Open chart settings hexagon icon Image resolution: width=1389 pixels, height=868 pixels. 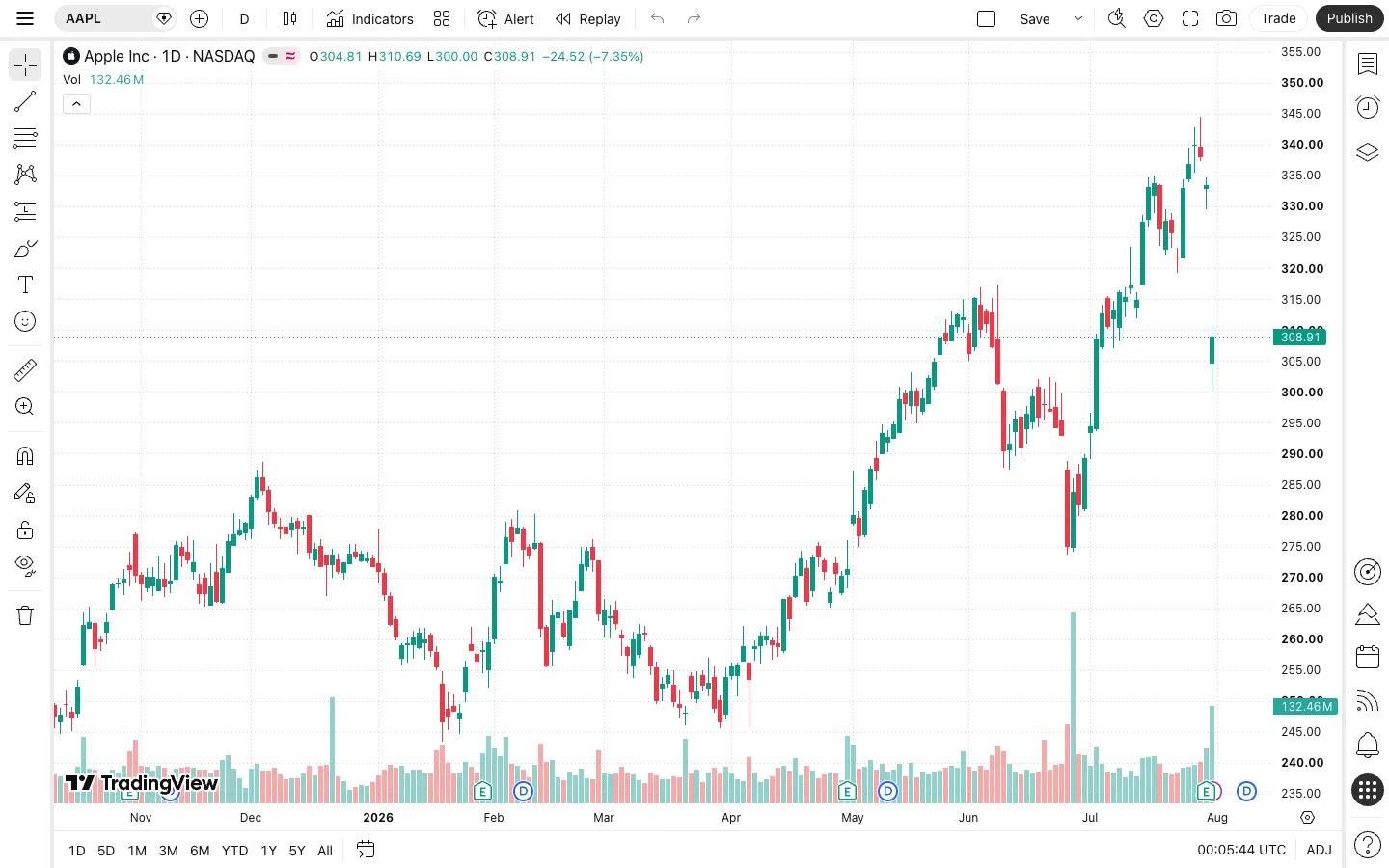[x=1154, y=18]
